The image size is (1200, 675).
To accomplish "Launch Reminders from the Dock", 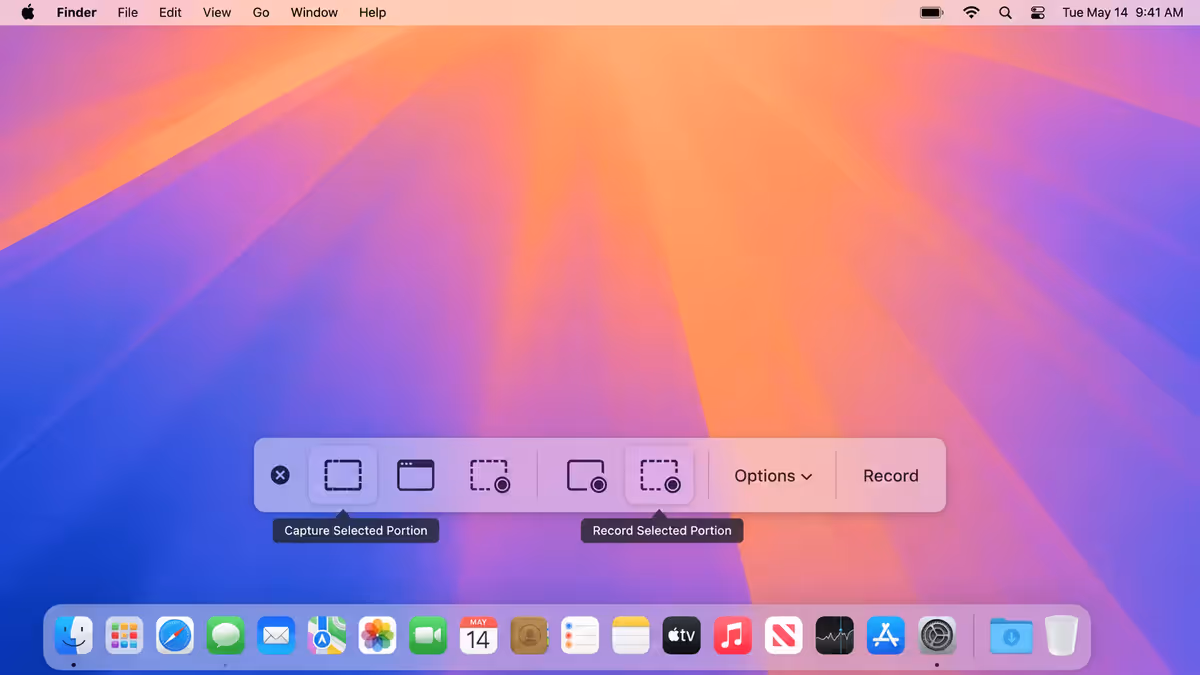I will [580, 635].
